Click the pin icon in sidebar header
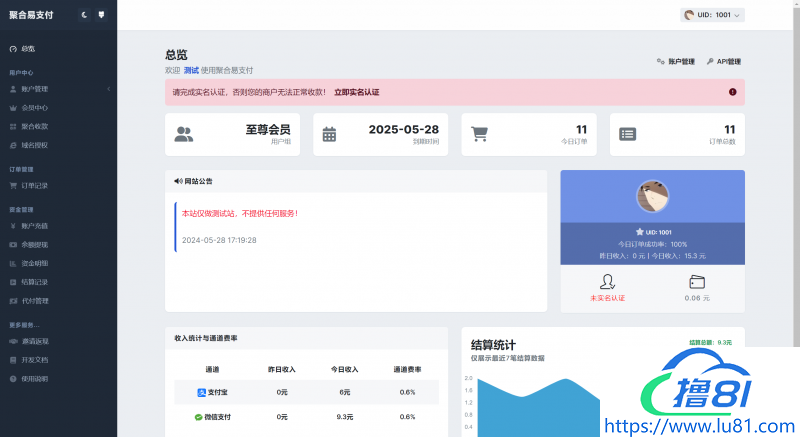The height and width of the screenshot is (437, 800). (x=101, y=15)
